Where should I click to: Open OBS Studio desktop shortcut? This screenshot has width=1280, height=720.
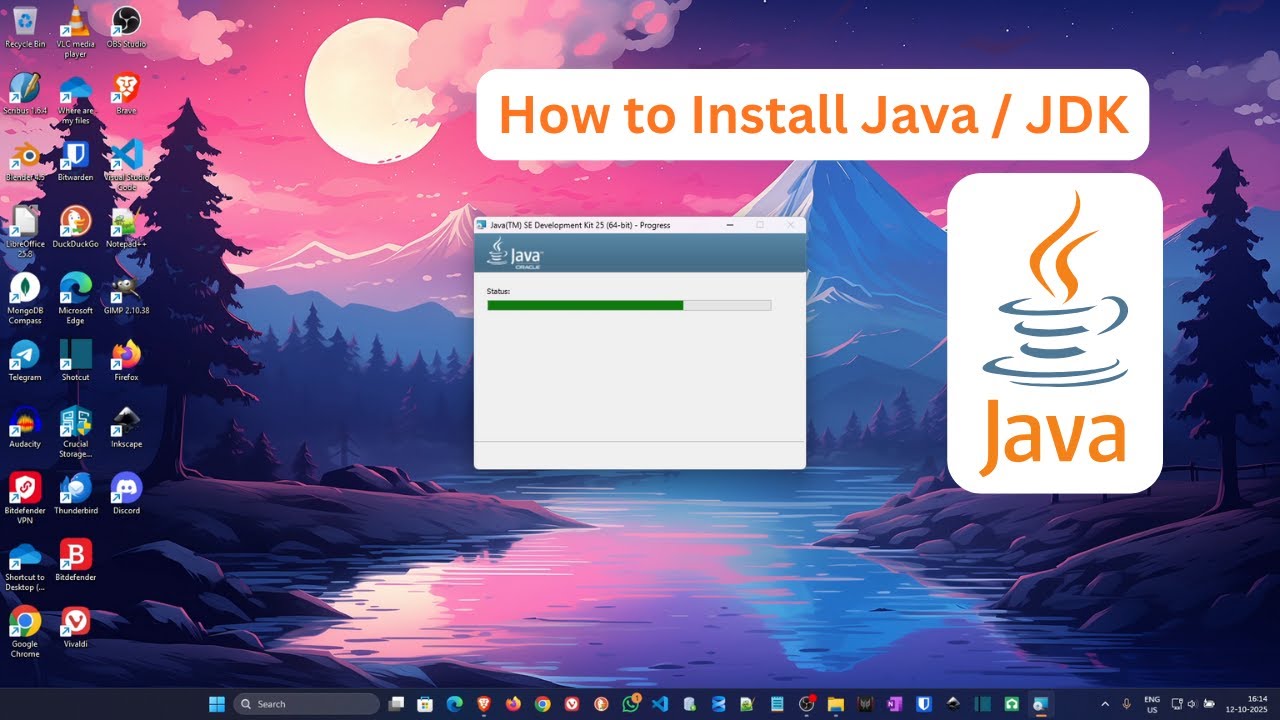[126, 26]
